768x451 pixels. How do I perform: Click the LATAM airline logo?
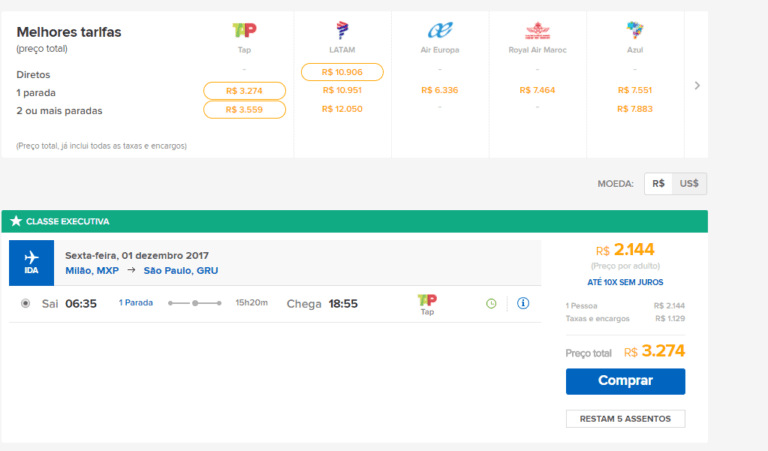coord(342,31)
